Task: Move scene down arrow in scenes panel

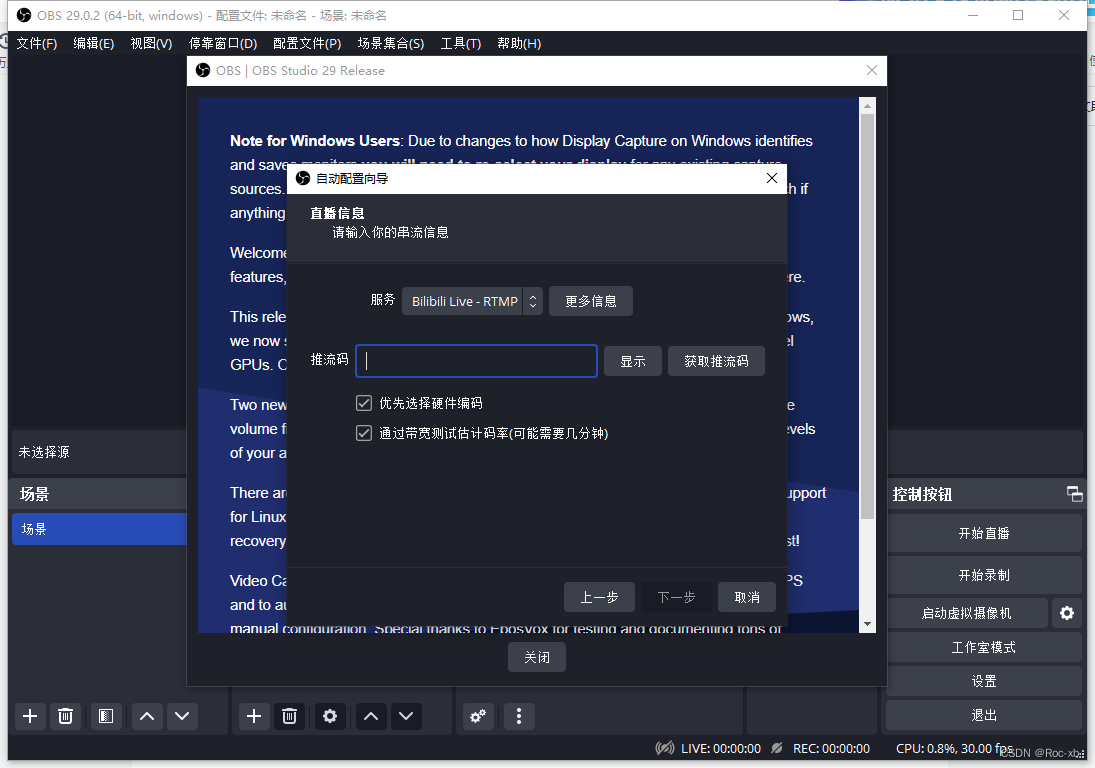Action: [182, 716]
